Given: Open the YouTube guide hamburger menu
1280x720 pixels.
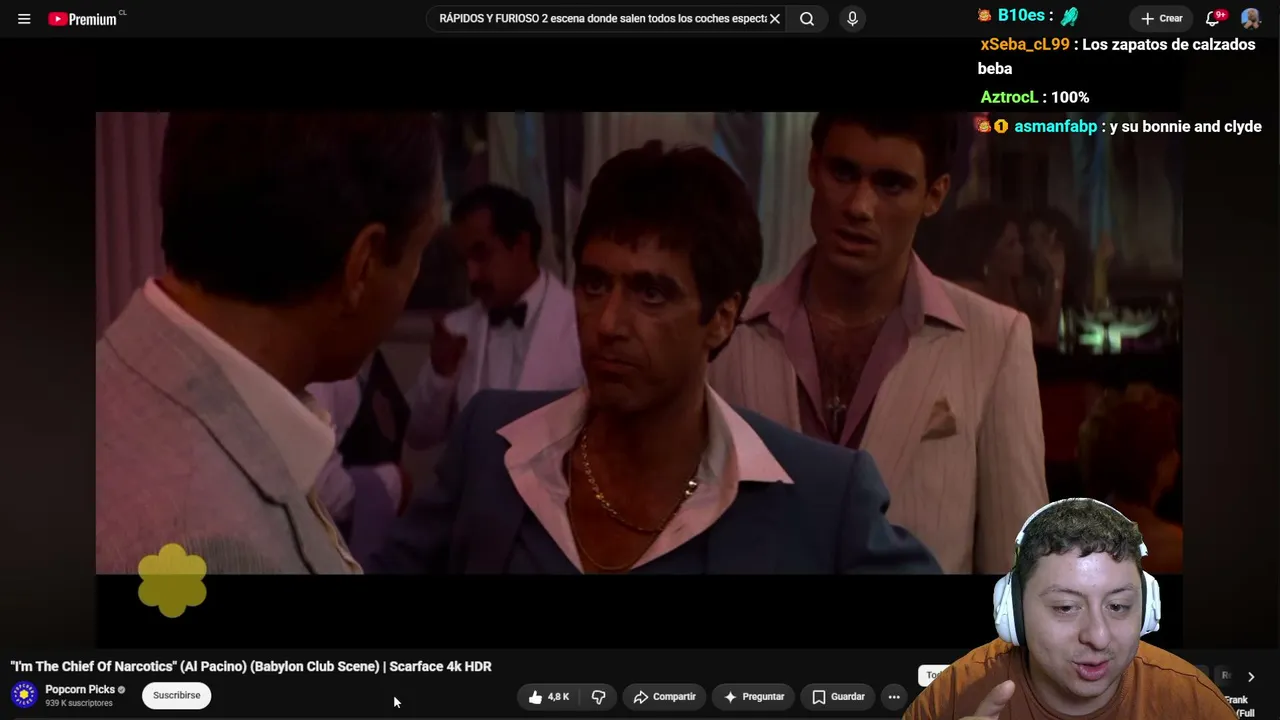Looking at the screenshot, I should tap(24, 19).
